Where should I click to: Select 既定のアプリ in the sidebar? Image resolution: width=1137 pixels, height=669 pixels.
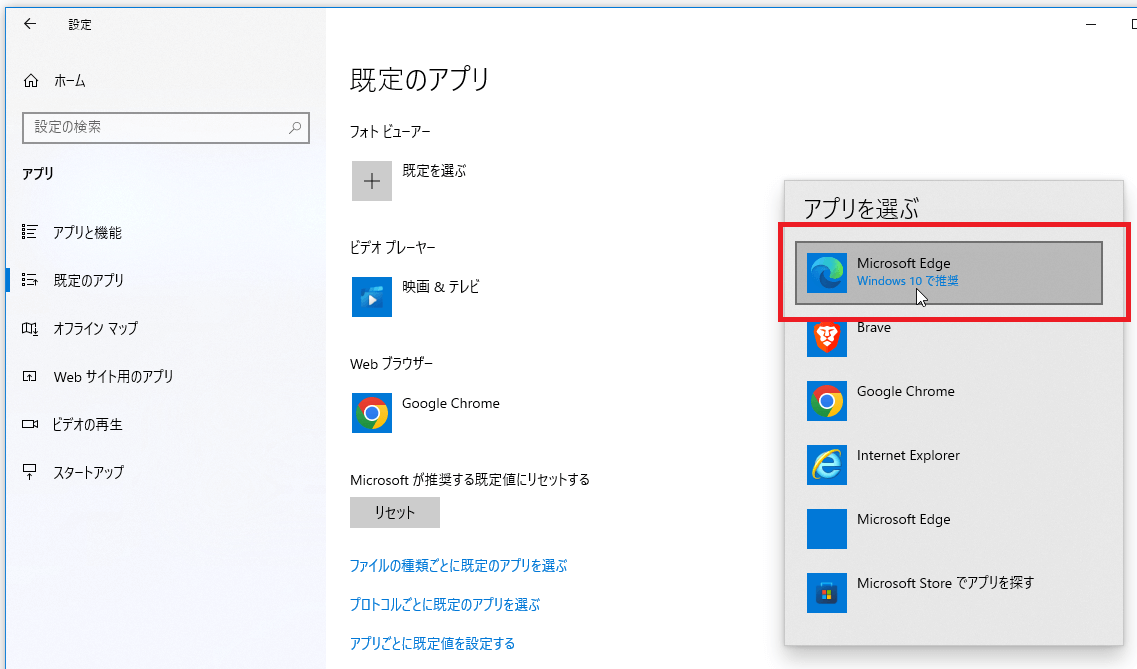(x=88, y=281)
